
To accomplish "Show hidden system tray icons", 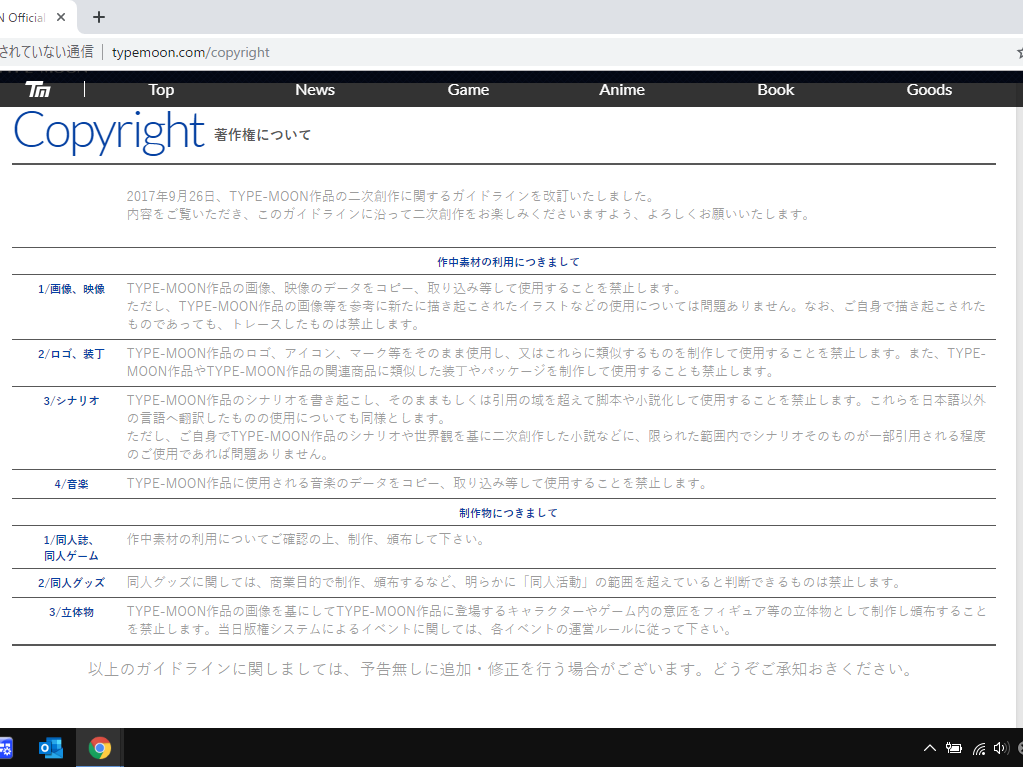I will point(929,747).
